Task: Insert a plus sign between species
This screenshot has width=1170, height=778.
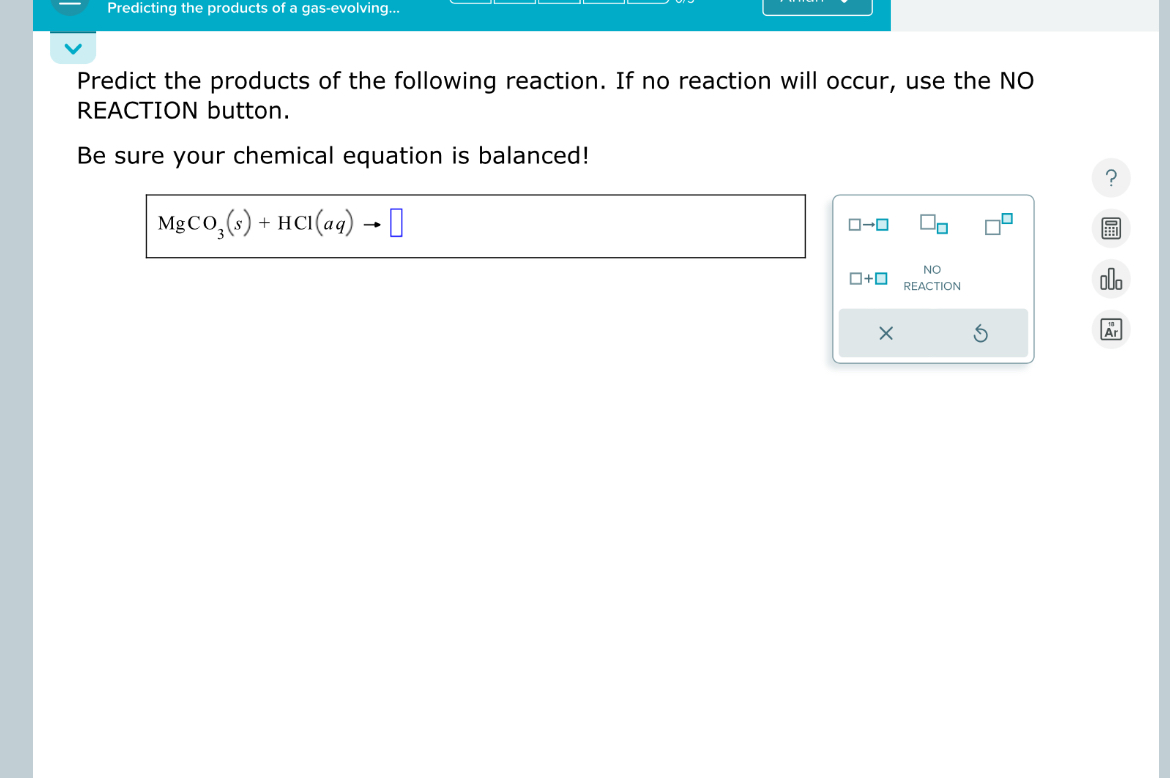Action: (x=867, y=279)
